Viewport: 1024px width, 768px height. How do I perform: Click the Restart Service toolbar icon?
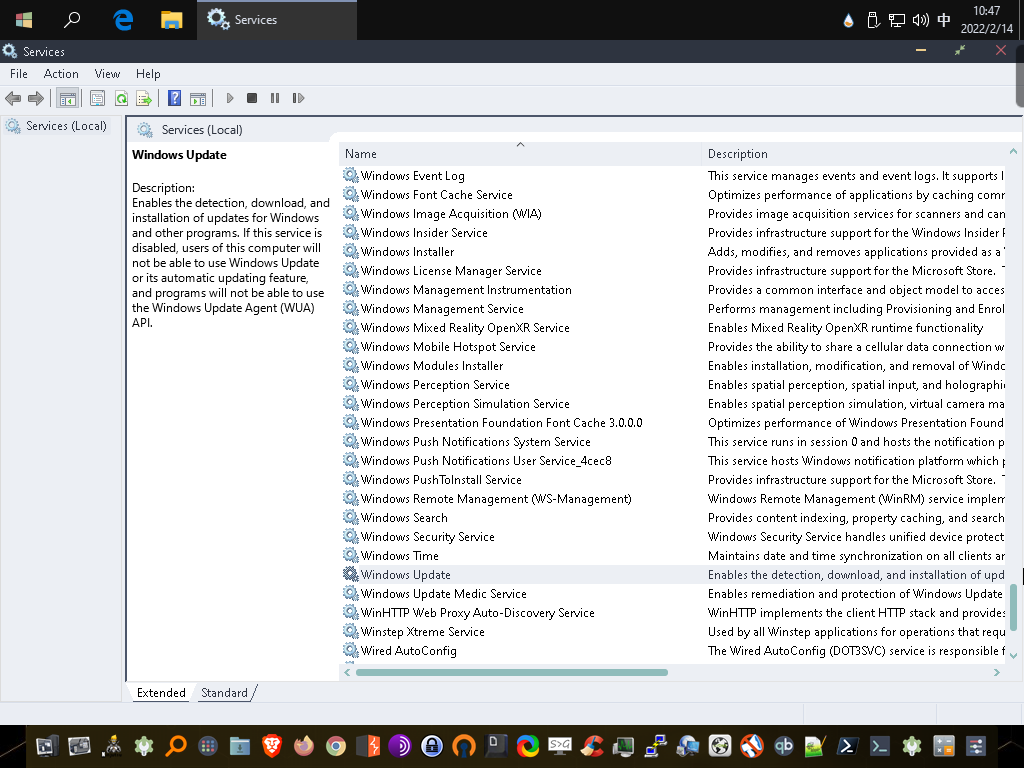pyautogui.click(x=298, y=98)
